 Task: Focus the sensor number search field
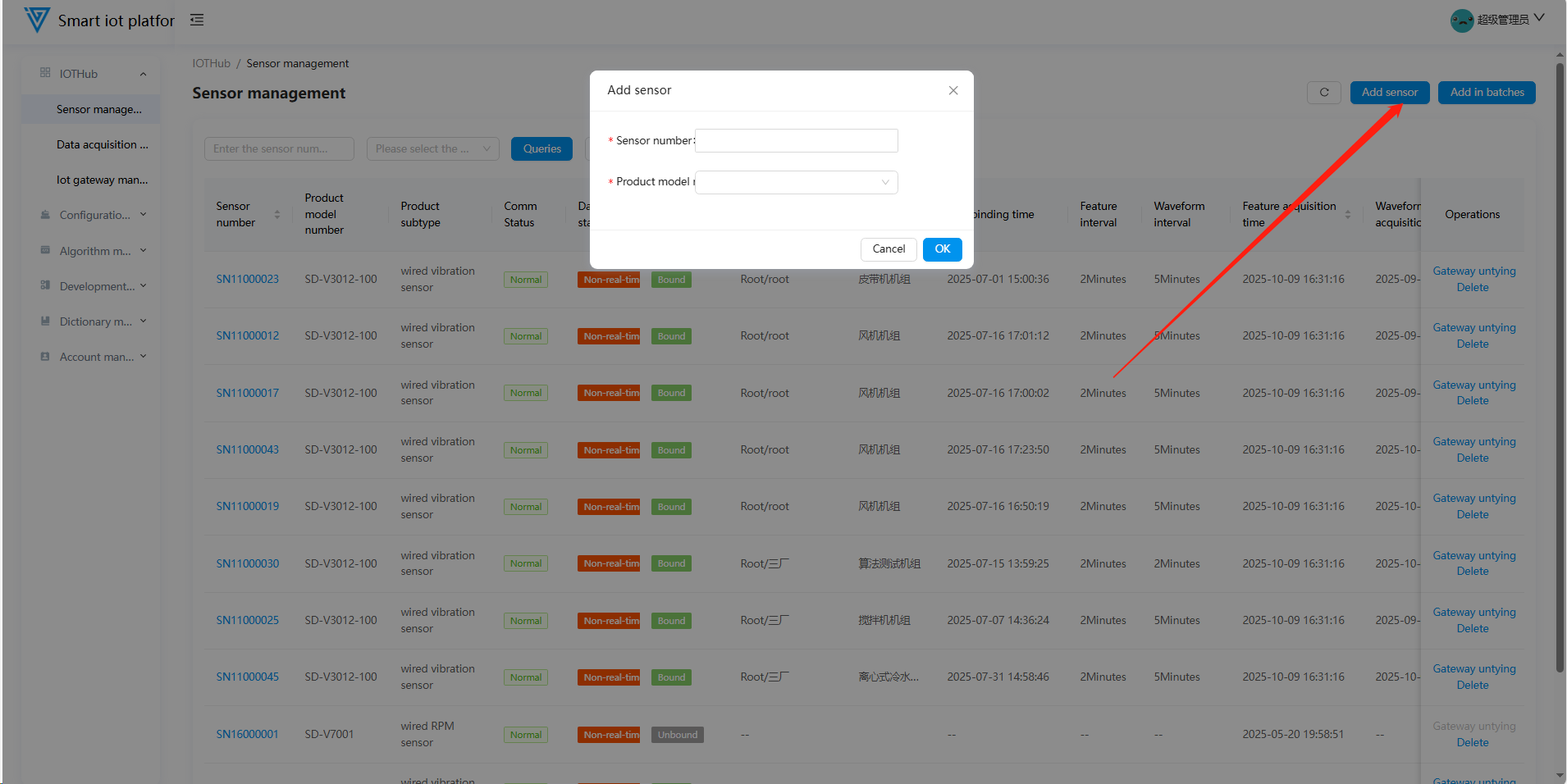pos(279,148)
